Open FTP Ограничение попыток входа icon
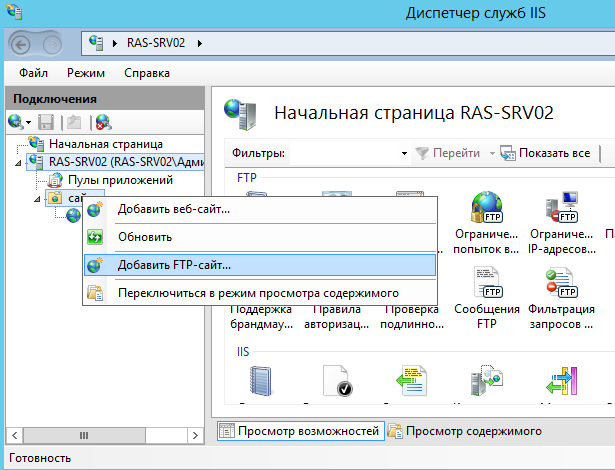The image size is (615, 470). click(x=486, y=222)
